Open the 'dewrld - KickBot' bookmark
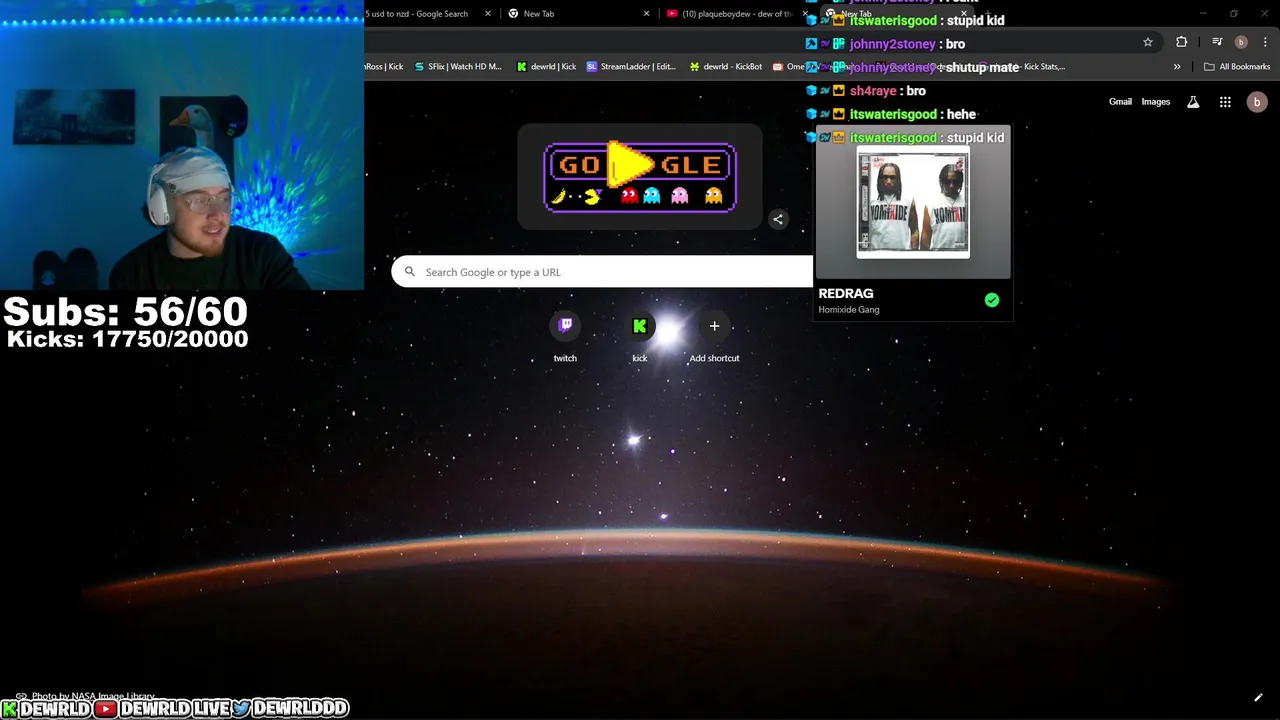The image size is (1280, 720). (725, 67)
